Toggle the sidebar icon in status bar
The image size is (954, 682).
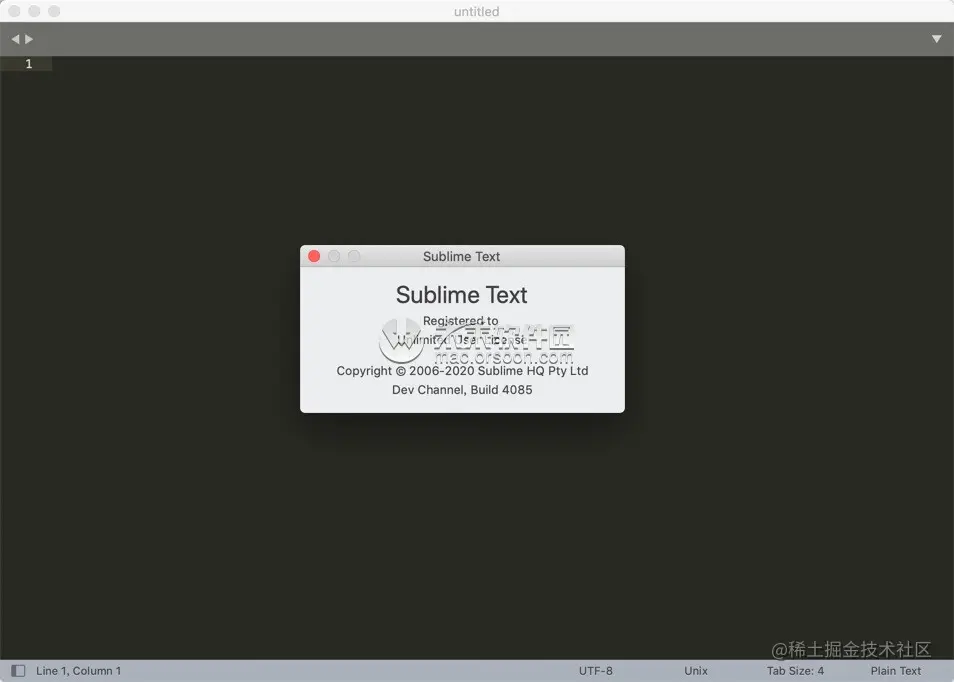[18, 670]
